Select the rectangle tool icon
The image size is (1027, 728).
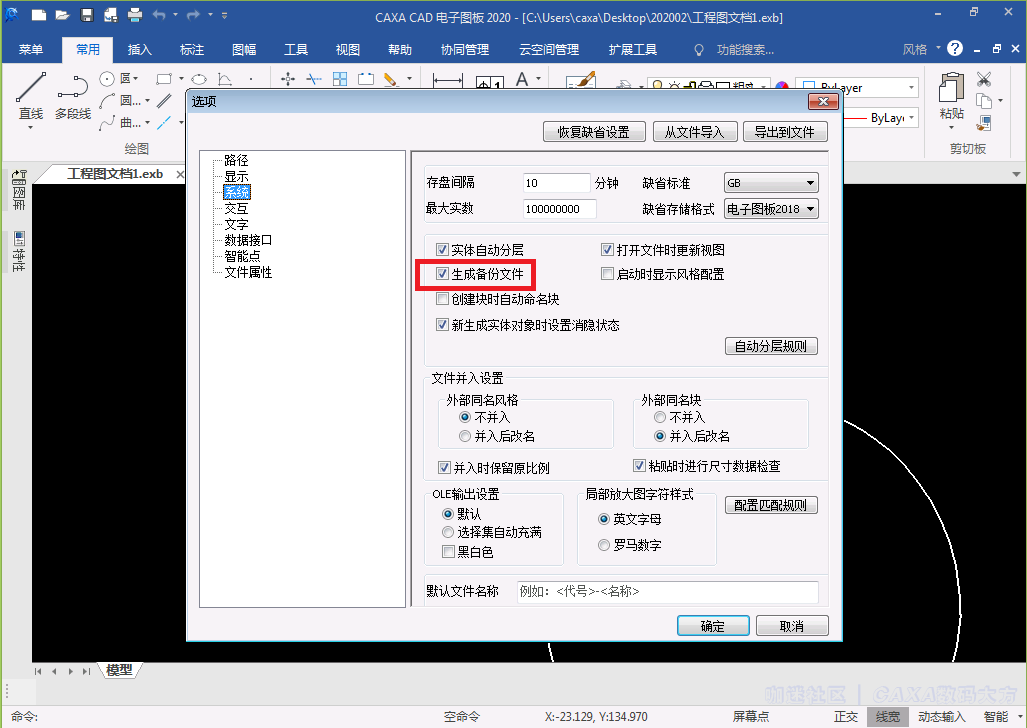point(164,79)
